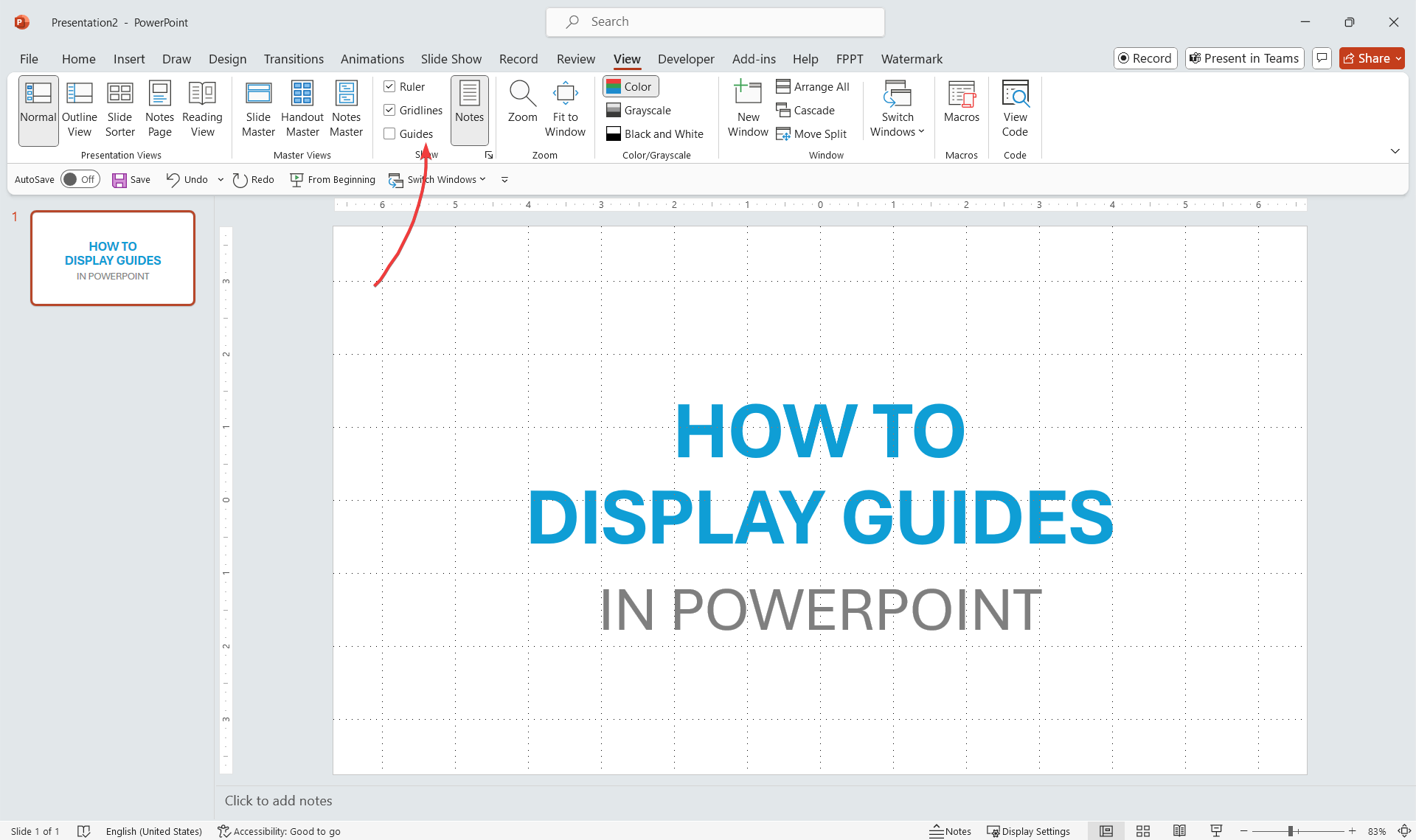Fit slide to window
This screenshot has height=840, width=1416.
click(565, 110)
